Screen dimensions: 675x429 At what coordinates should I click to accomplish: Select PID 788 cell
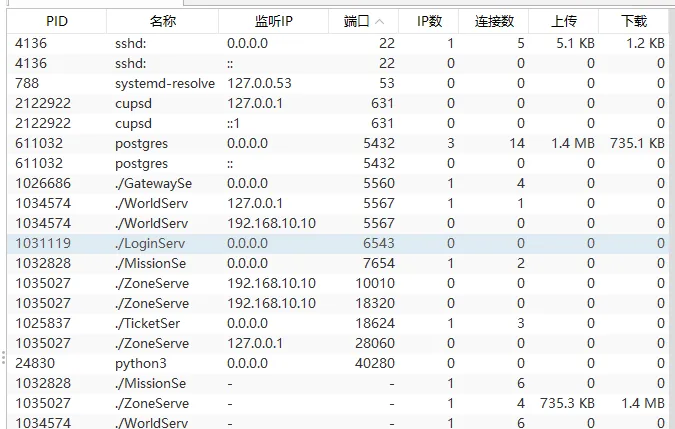(27, 83)
